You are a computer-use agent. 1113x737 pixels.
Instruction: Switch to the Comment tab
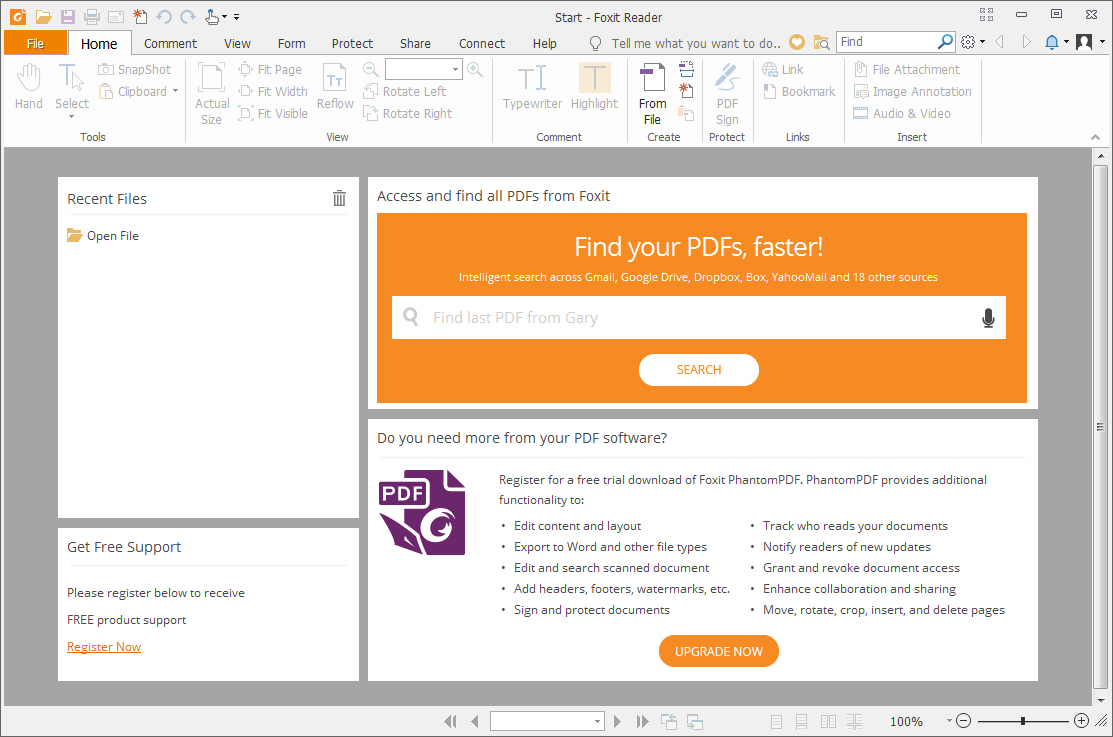click(170, 43)
